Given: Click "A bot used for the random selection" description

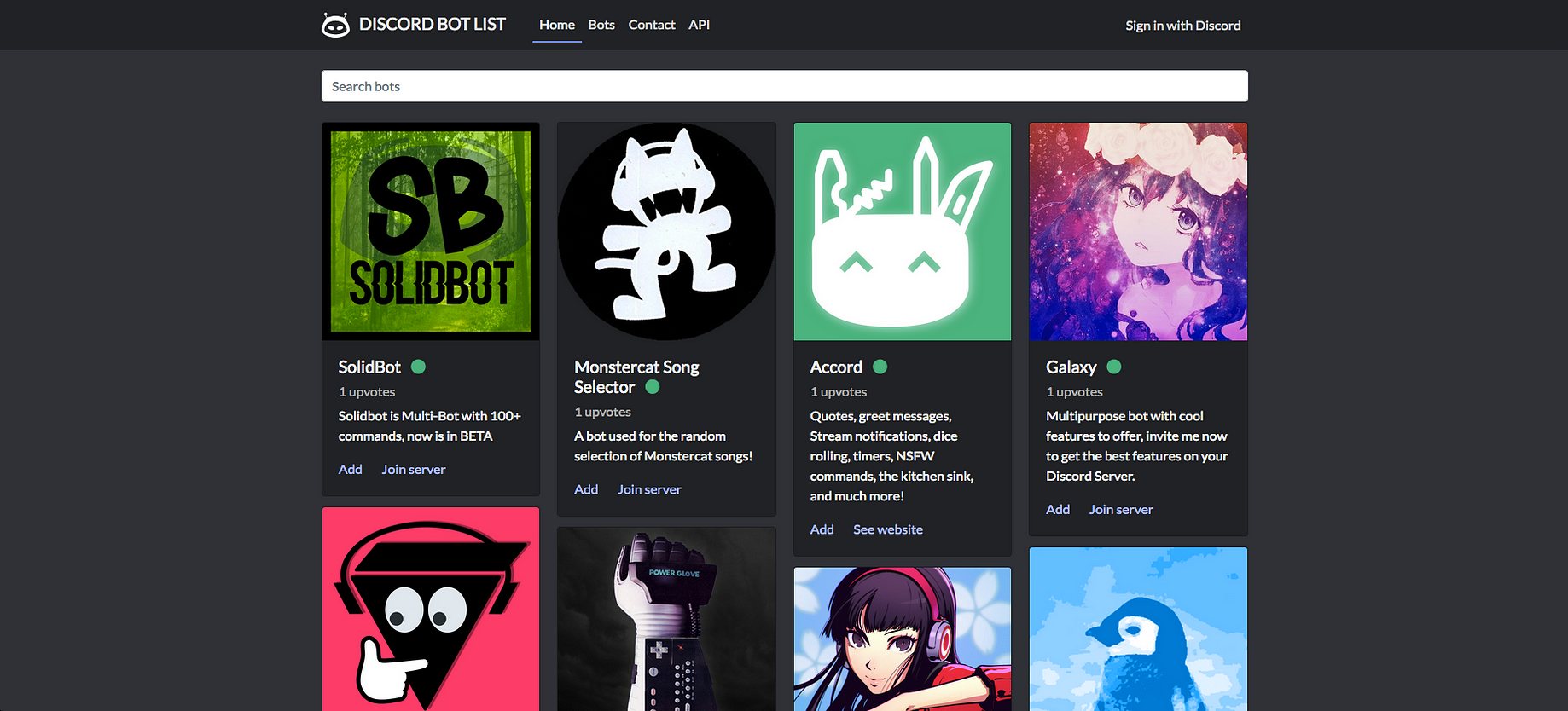Looking at the screenshot, I should (664, 446).
